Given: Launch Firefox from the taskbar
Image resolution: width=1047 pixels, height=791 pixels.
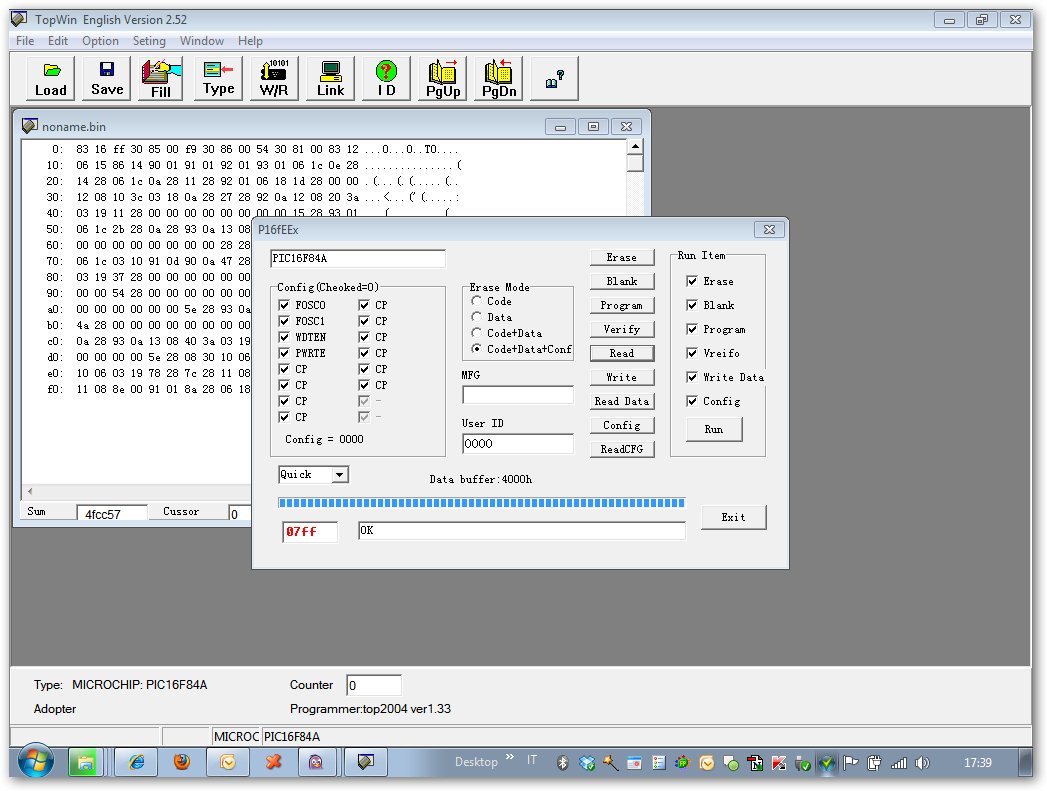Looking at the screenshot, I should pos(182,762).
